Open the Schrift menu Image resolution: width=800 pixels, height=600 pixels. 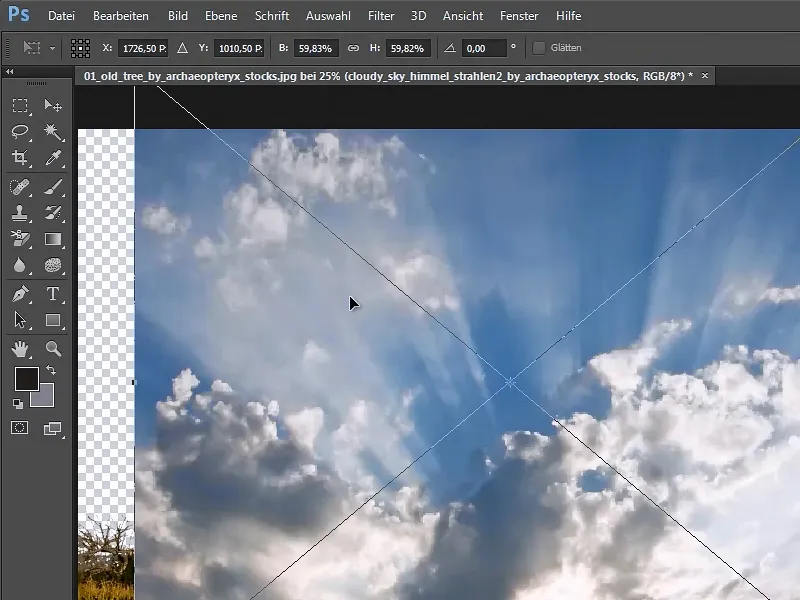pyautogui.click(x=272, y=16)
